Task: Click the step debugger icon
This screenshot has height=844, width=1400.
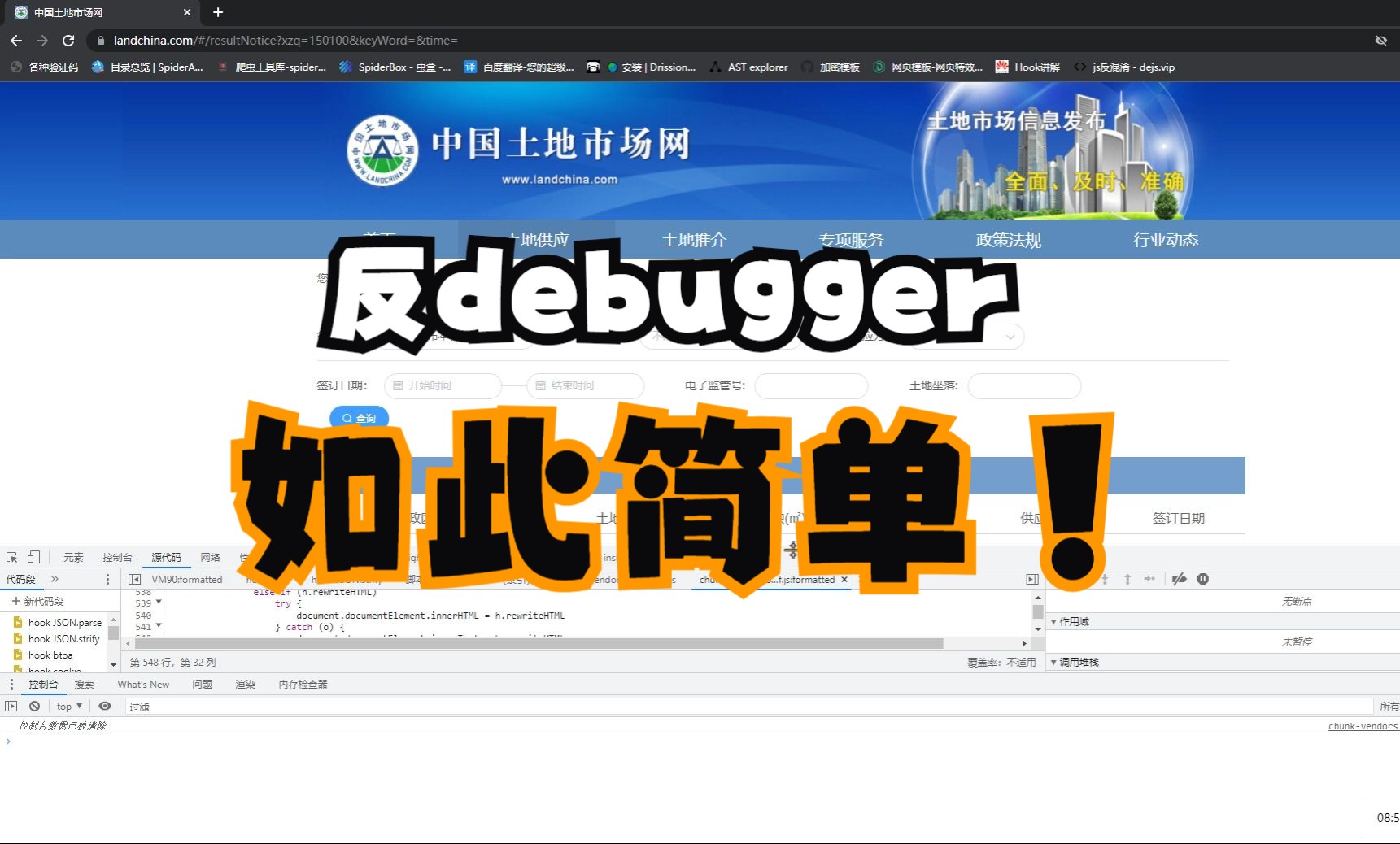Action: pyautogui.click(x=1149, y=579)
